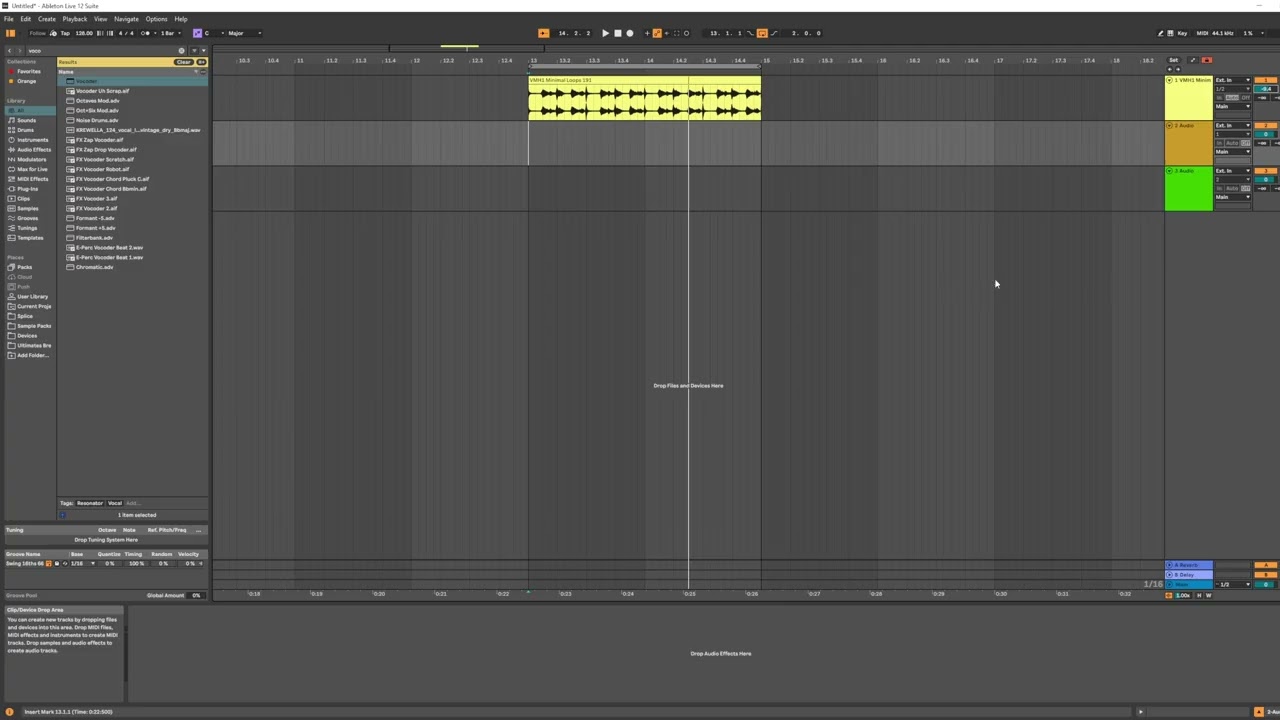Open the 1 Bar quantization dropdown
1280x720 pixels.
pyautogui.click(x=170, y=33)
